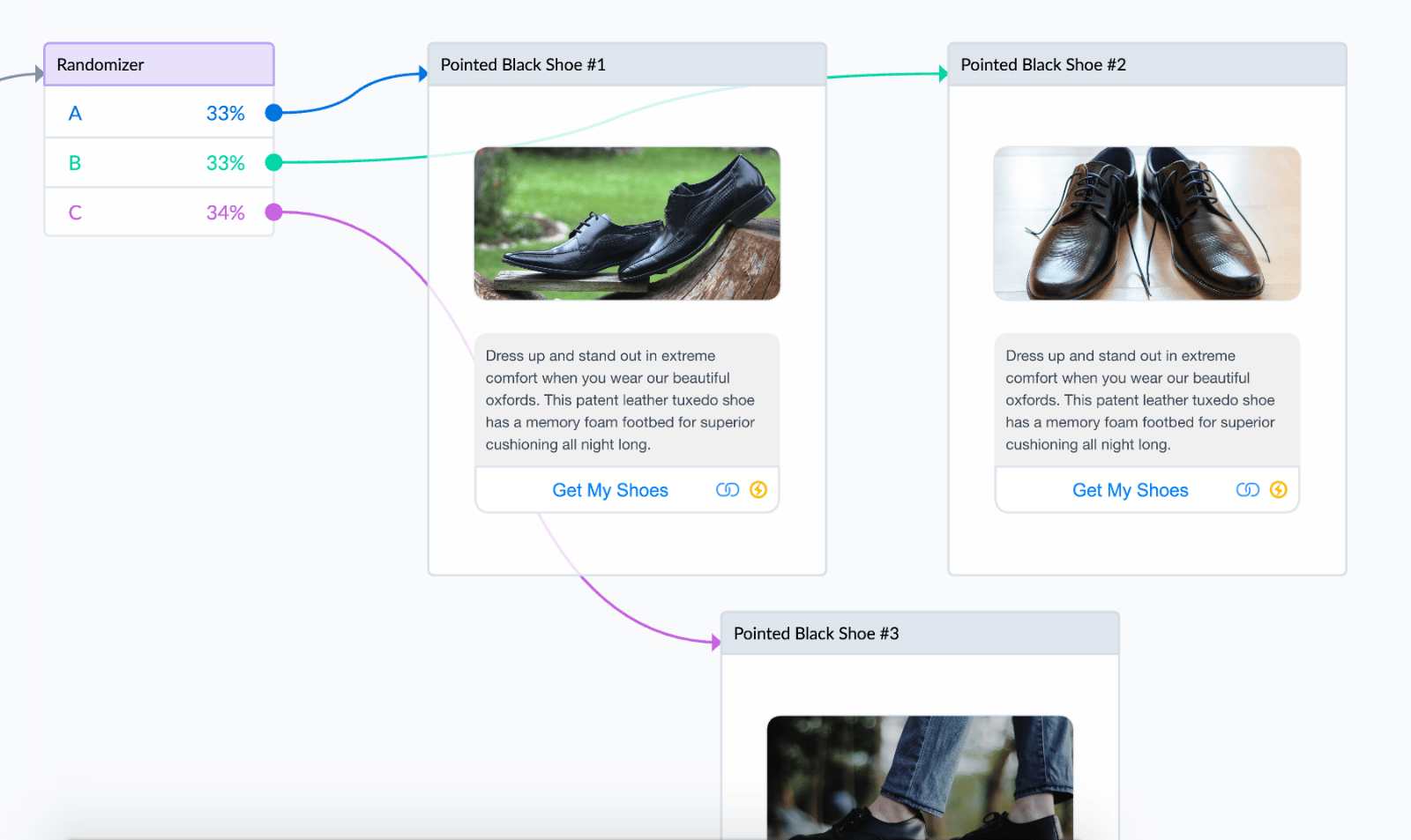Image resolution: width=1411 pixels, height=840 pixels.
Task: Click the lightning action icon on Shoe #1 button
Action: pos(758,490)
